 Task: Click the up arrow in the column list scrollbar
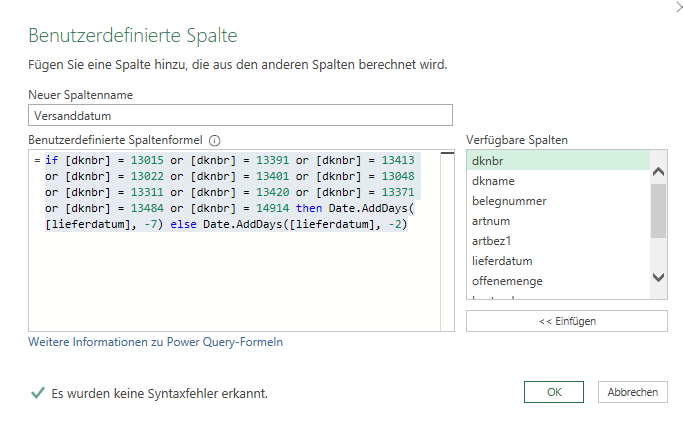(658, 172)
